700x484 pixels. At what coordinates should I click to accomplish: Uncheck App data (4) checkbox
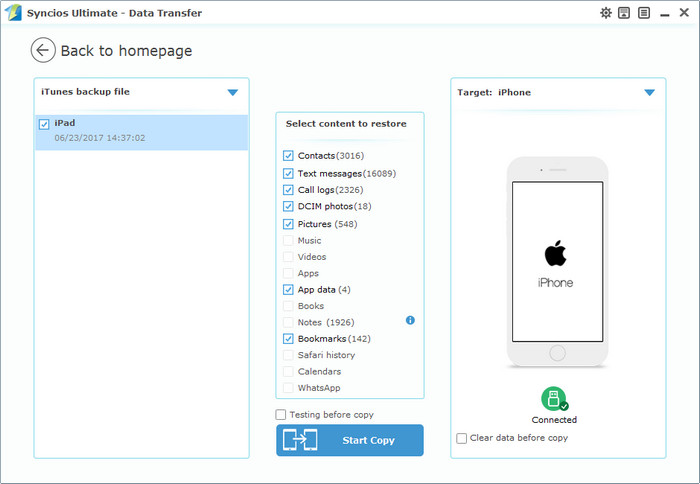click(x=288, y=289)
